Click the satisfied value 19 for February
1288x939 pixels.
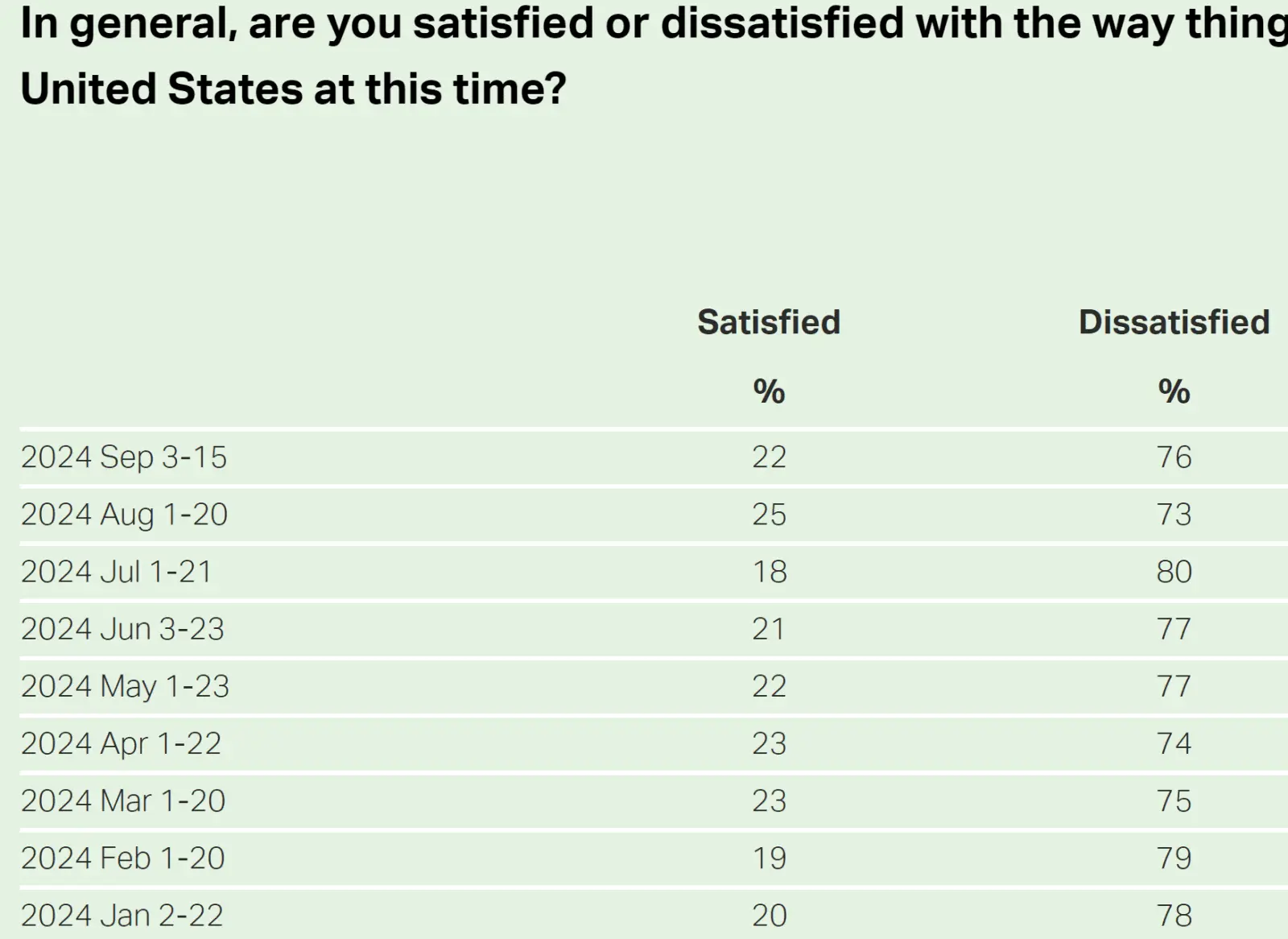[x=769, y=858]
